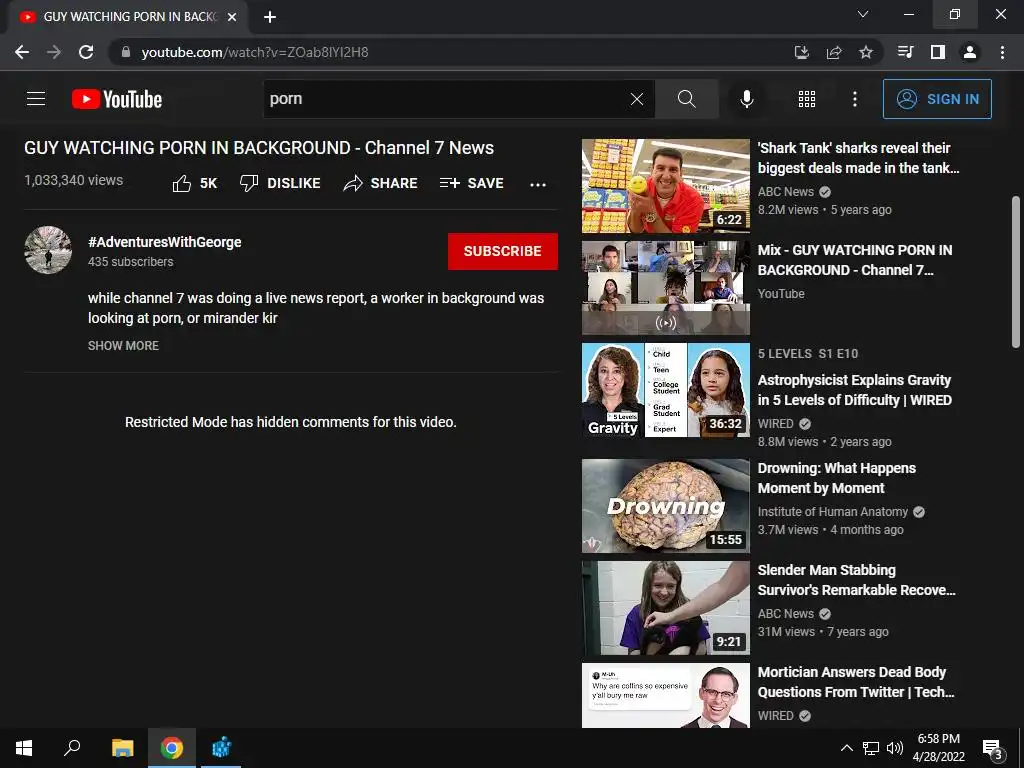Click the page vertical scrollbar
Image resolution: width=1024 pixels, height=768 pixels.
coord(1016,272)
